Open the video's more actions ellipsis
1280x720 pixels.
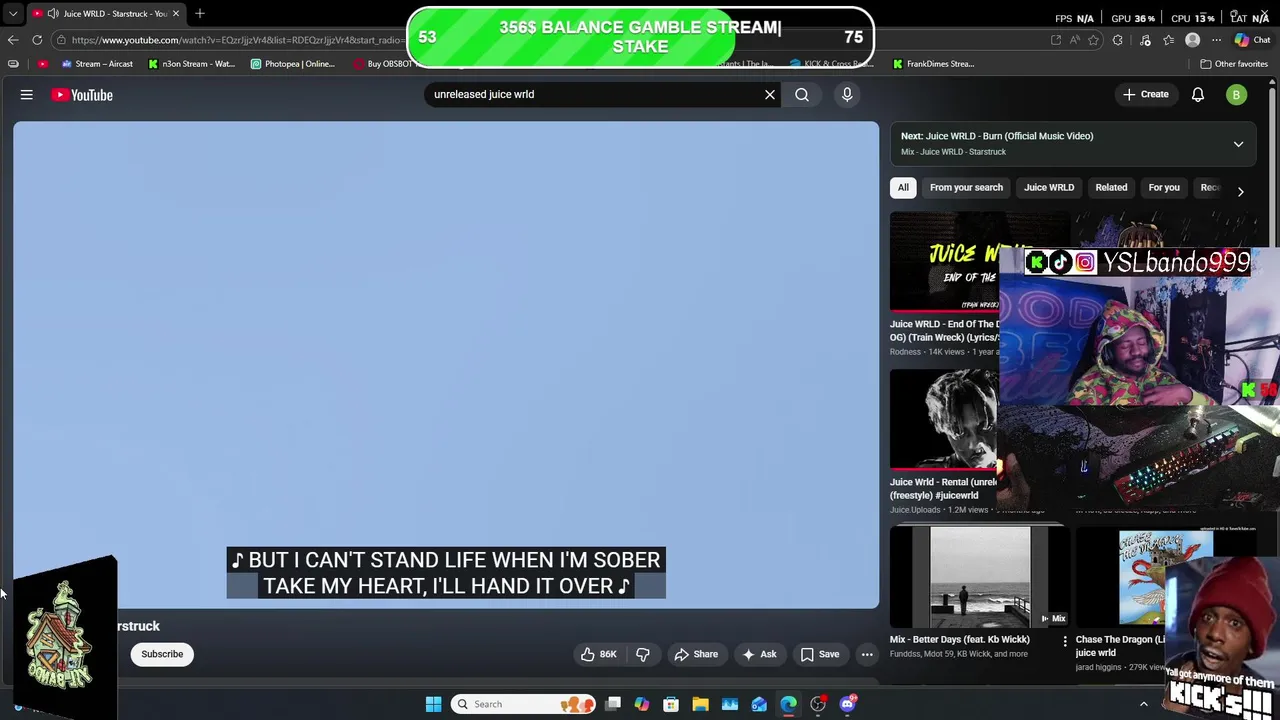(x=867, y=654)
